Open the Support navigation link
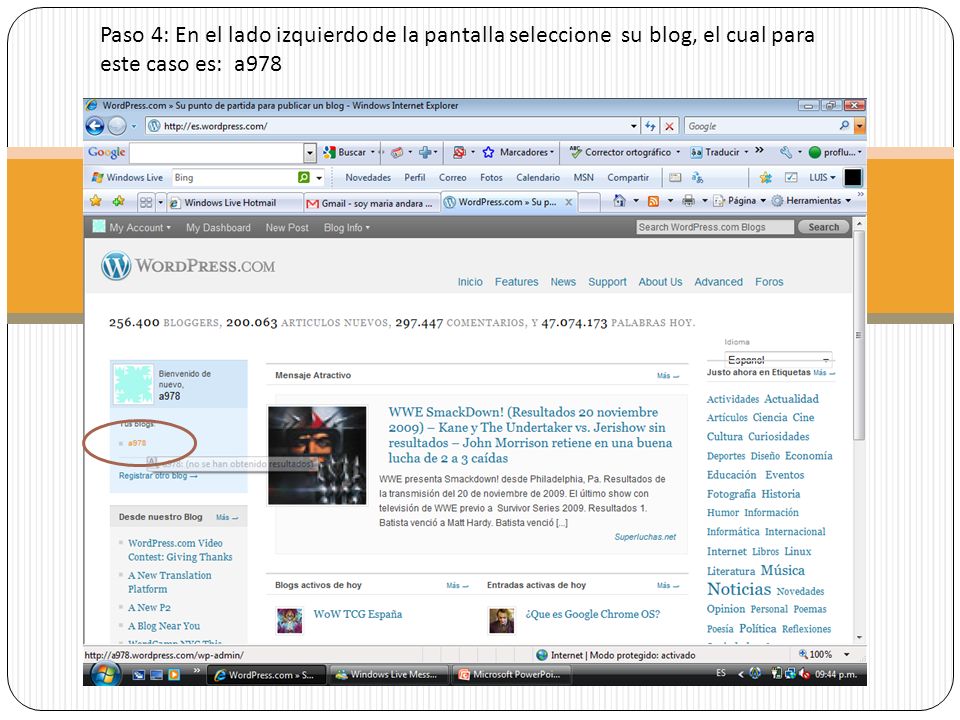 (x=607, y=282)
